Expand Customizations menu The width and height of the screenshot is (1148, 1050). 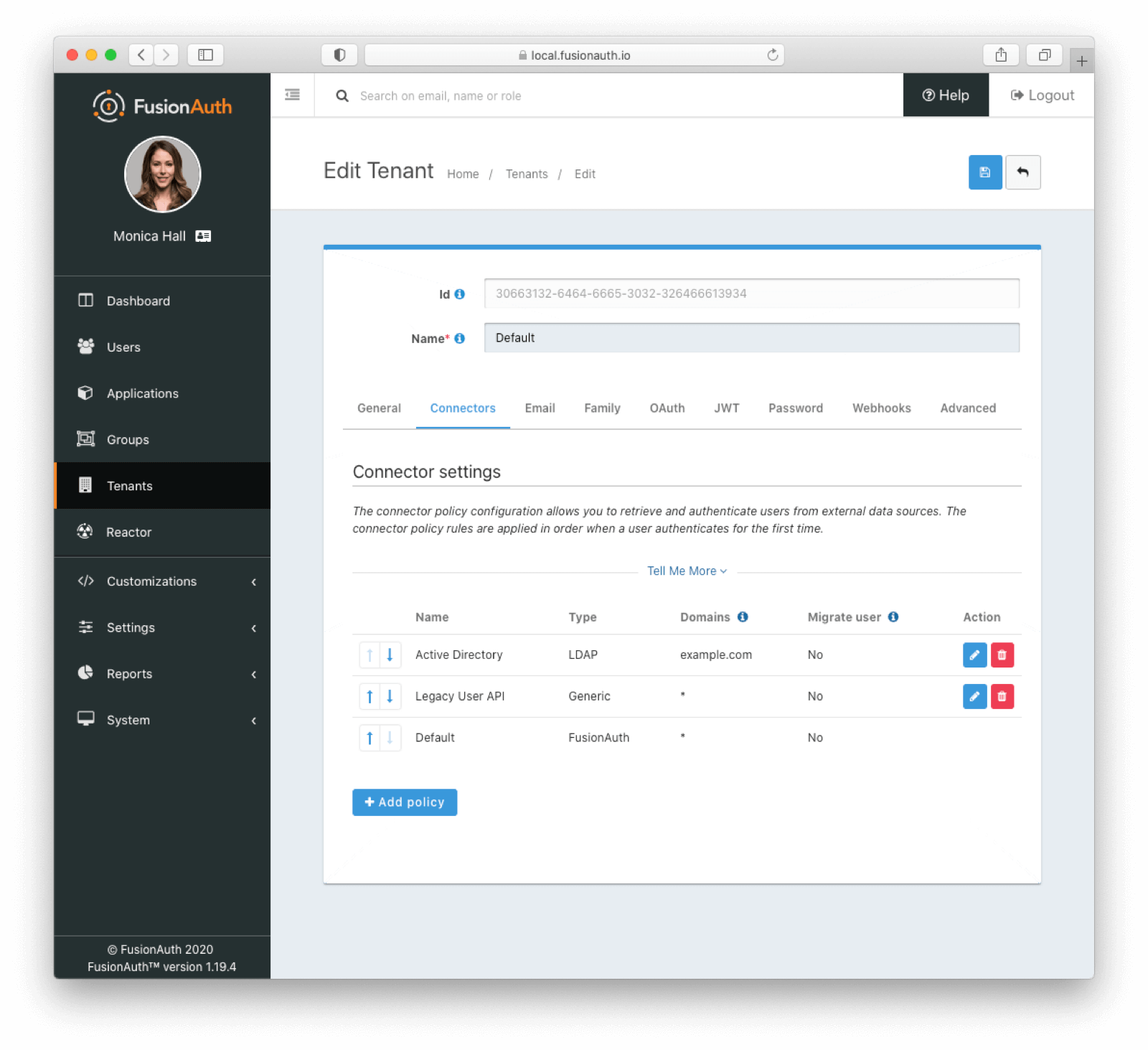(162, 581)
